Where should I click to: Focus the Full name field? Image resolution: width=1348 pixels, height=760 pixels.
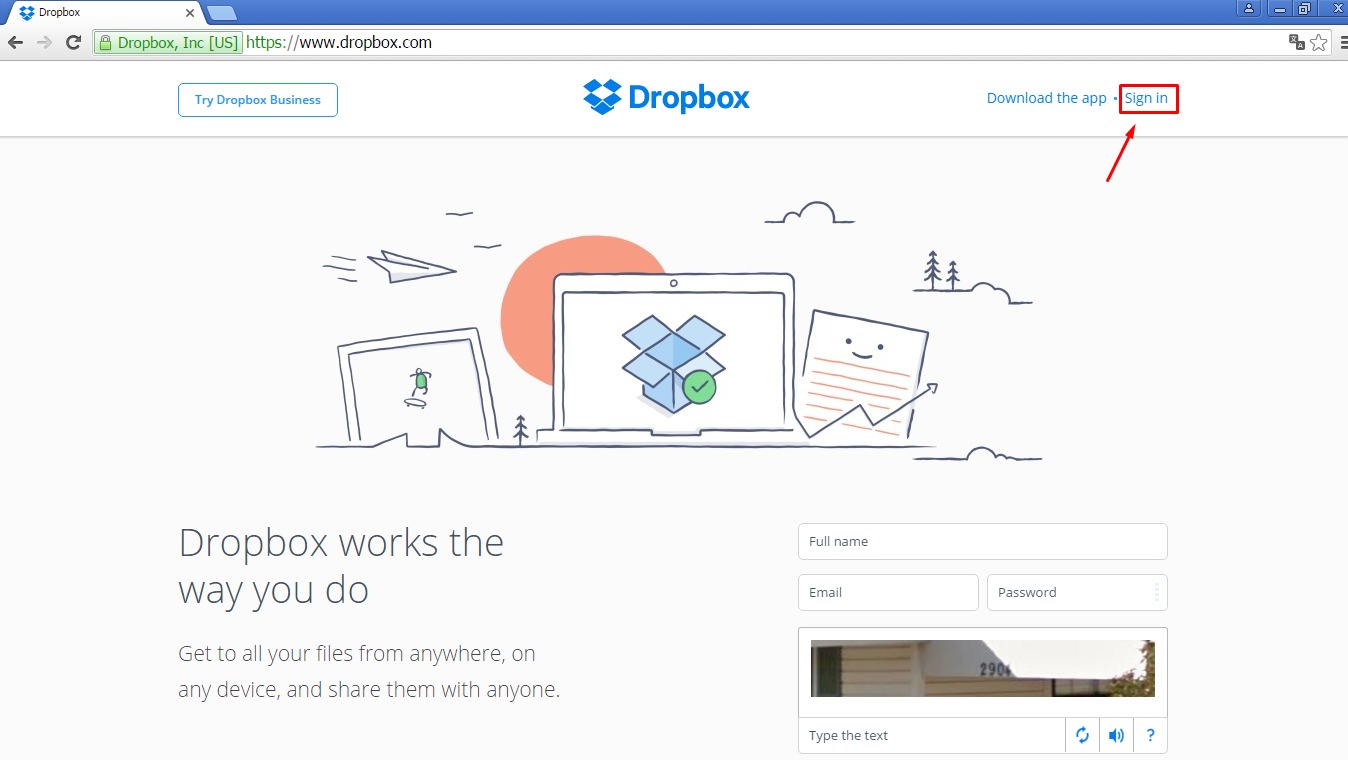click(983, 542)
